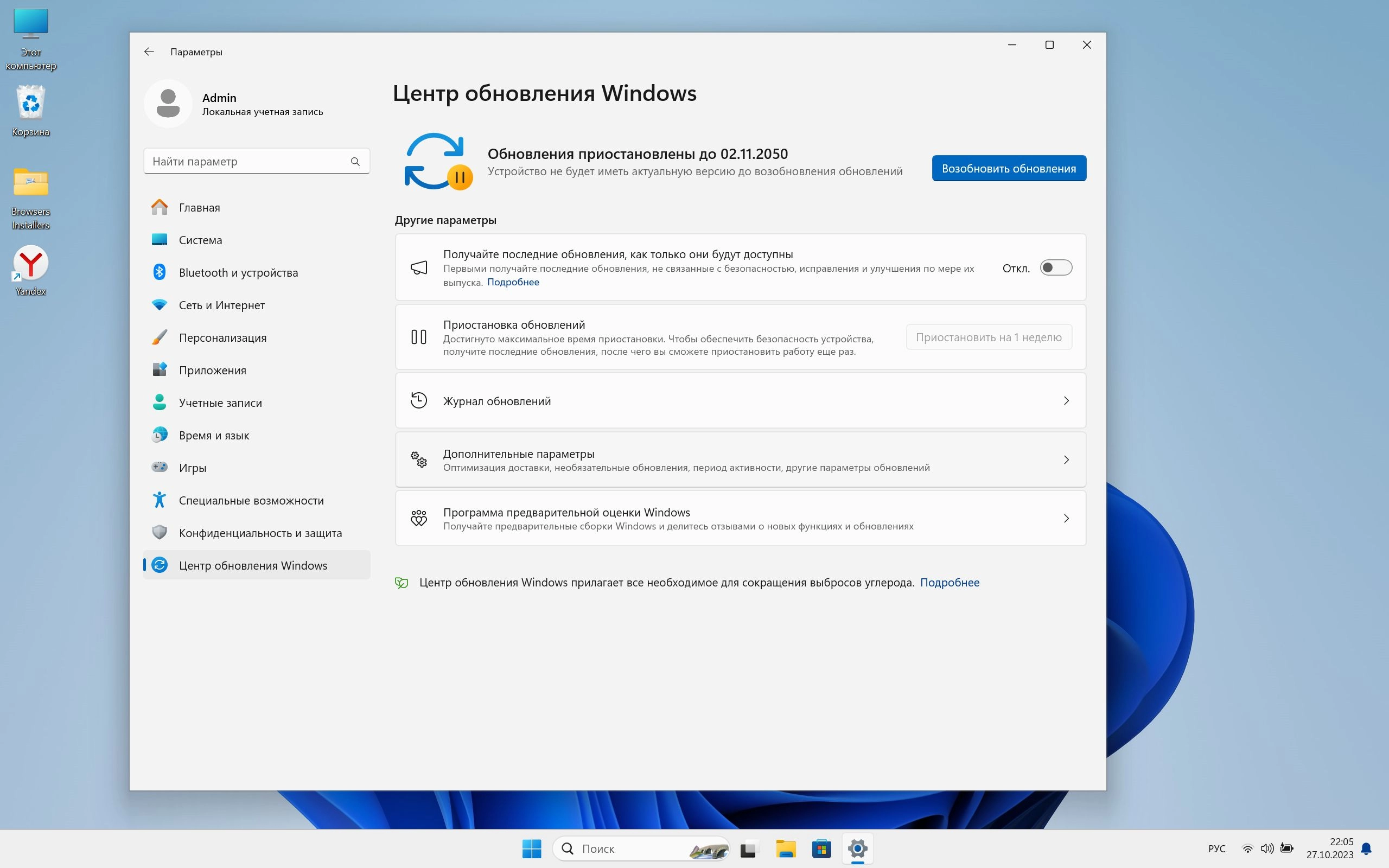Screen dimensions: 1389x868
Task: Click the Найти параметр search field
Action: tap(247, 162)
